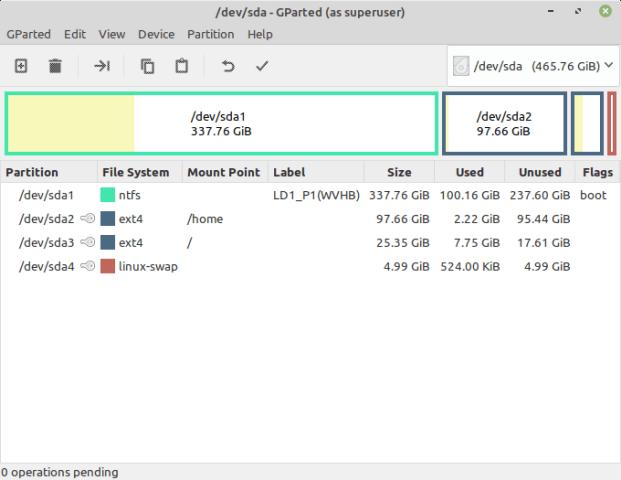The image size is (621, 480).
Task: Click the Paste partition icon
Action: click(x=181, y=66)
